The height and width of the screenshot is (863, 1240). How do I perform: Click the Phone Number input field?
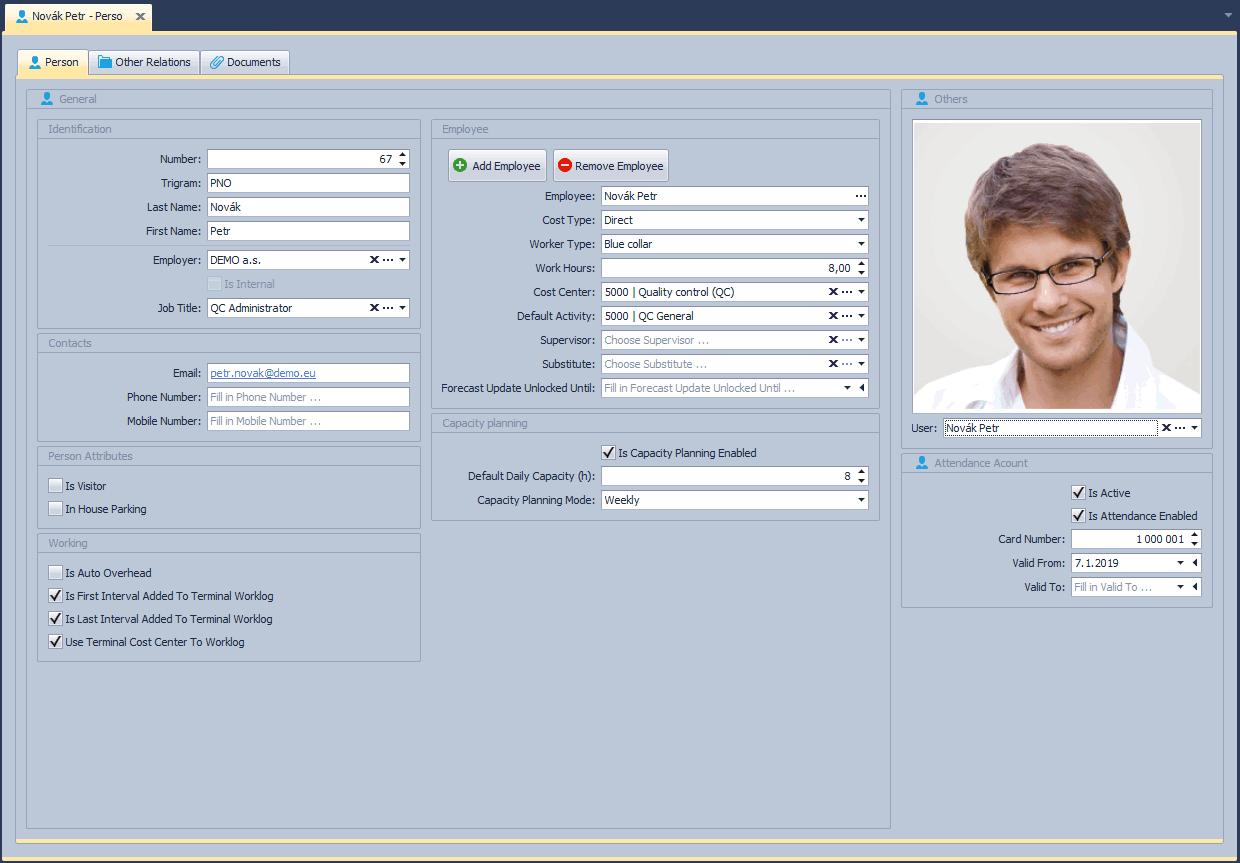308,397
